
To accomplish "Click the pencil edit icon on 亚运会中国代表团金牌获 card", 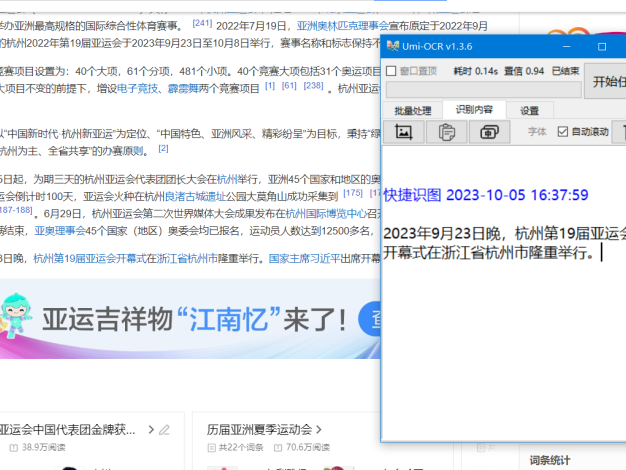I will tap(164, 430).
